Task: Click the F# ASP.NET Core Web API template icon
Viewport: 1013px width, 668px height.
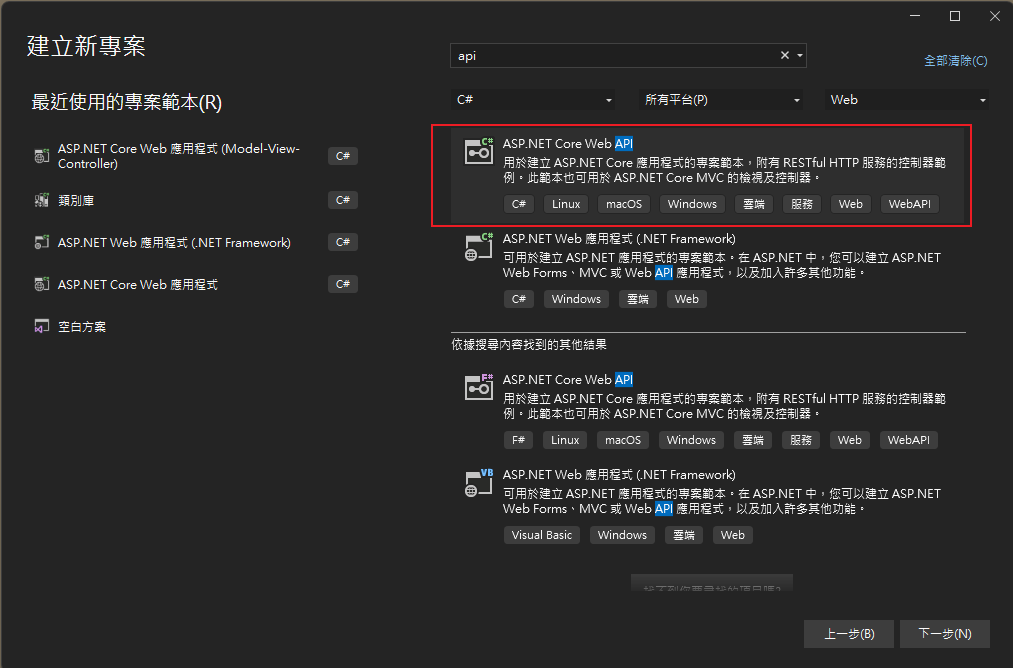Action: 479,387
